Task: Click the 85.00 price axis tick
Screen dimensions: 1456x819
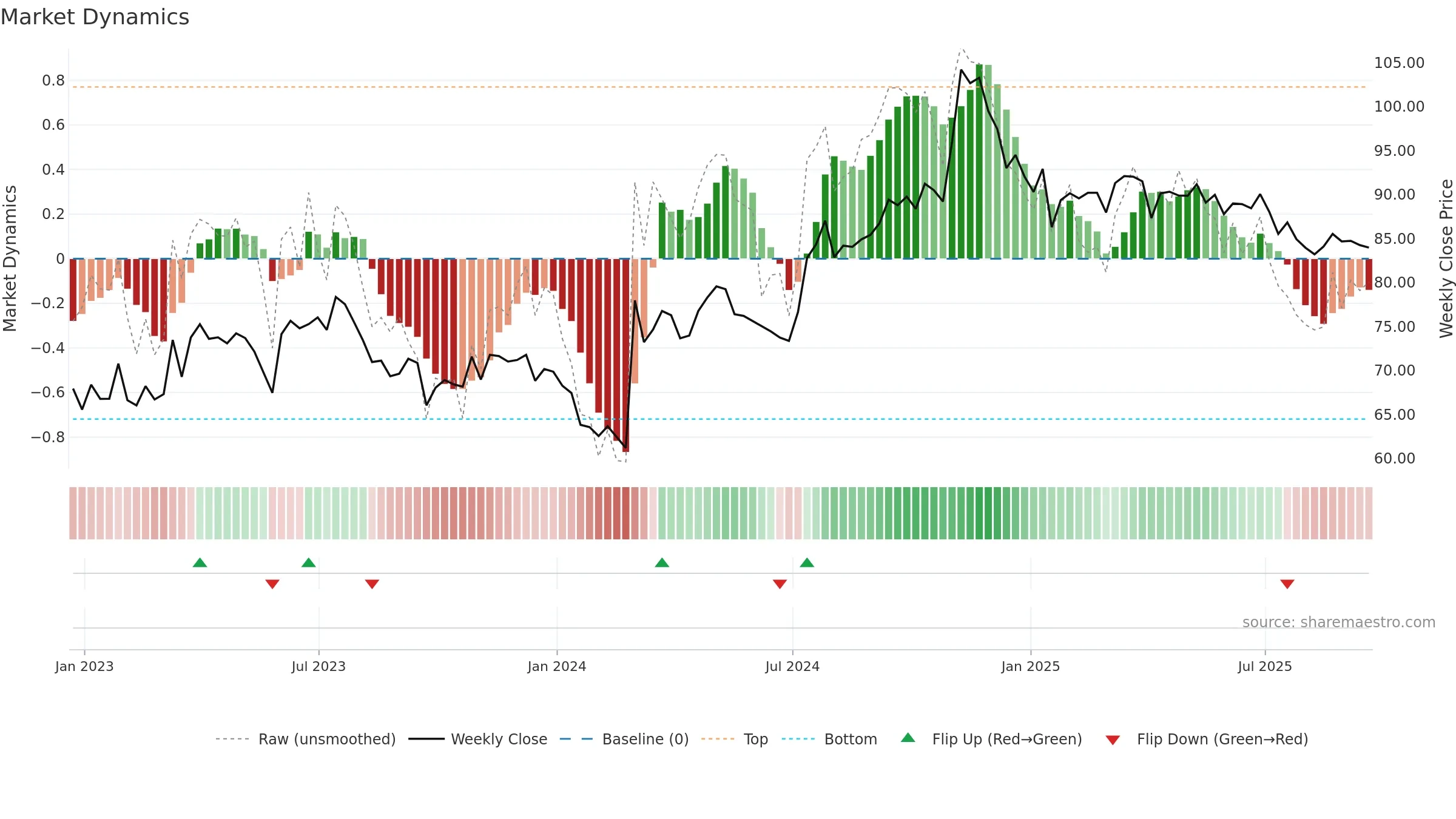Action: (1395, 239)
